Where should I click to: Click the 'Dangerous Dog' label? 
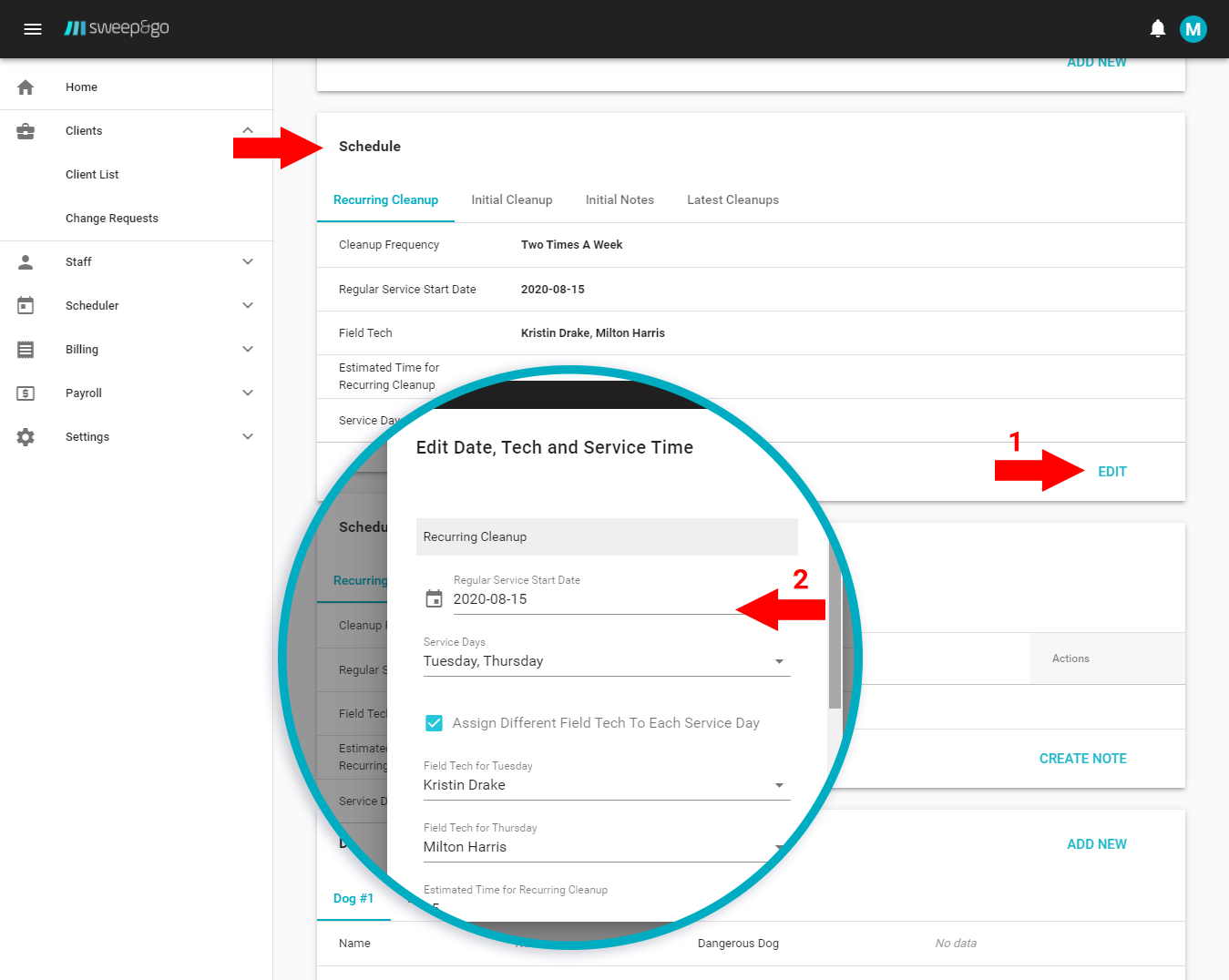point(738,944)
